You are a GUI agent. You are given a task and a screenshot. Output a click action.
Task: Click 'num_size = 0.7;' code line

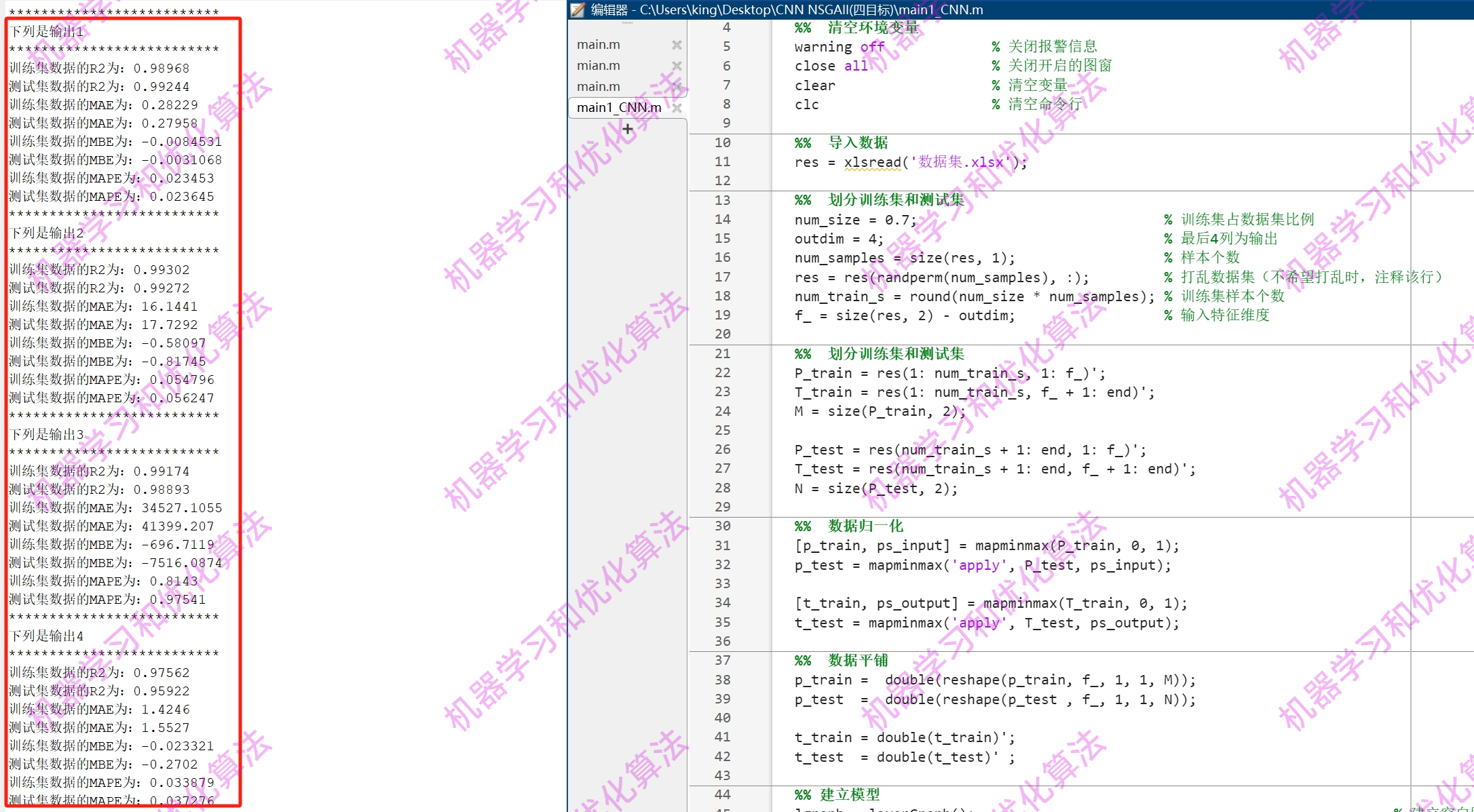(x=855, y=220)
